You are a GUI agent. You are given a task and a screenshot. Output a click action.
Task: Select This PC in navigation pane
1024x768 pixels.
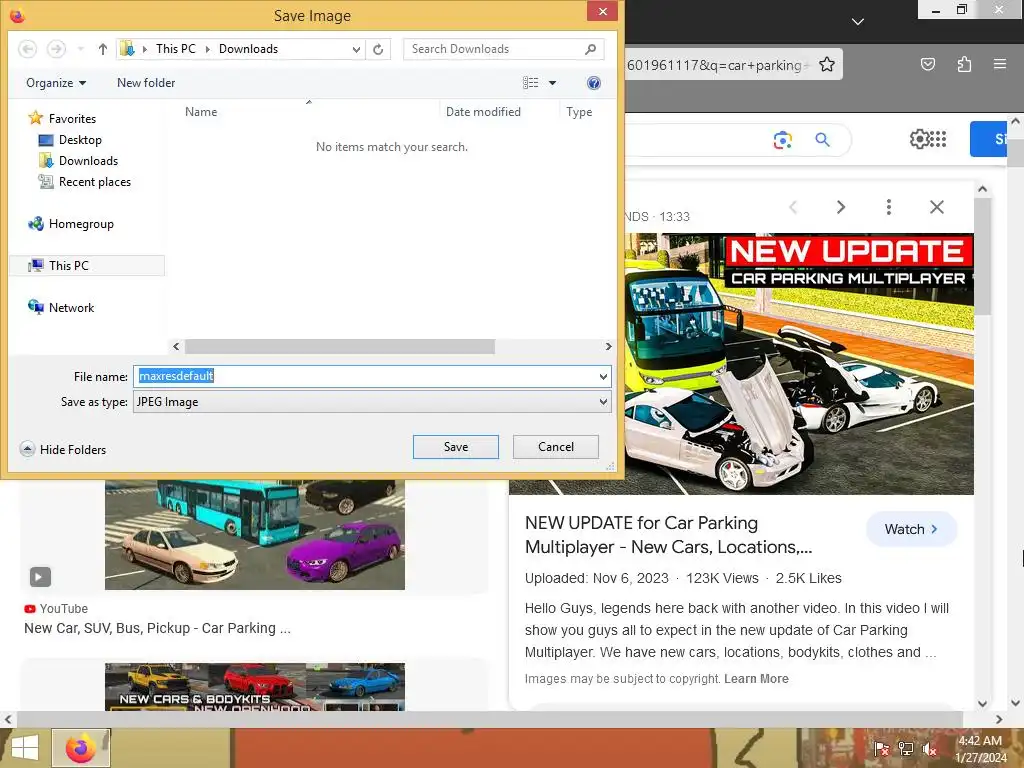[87, 266]
